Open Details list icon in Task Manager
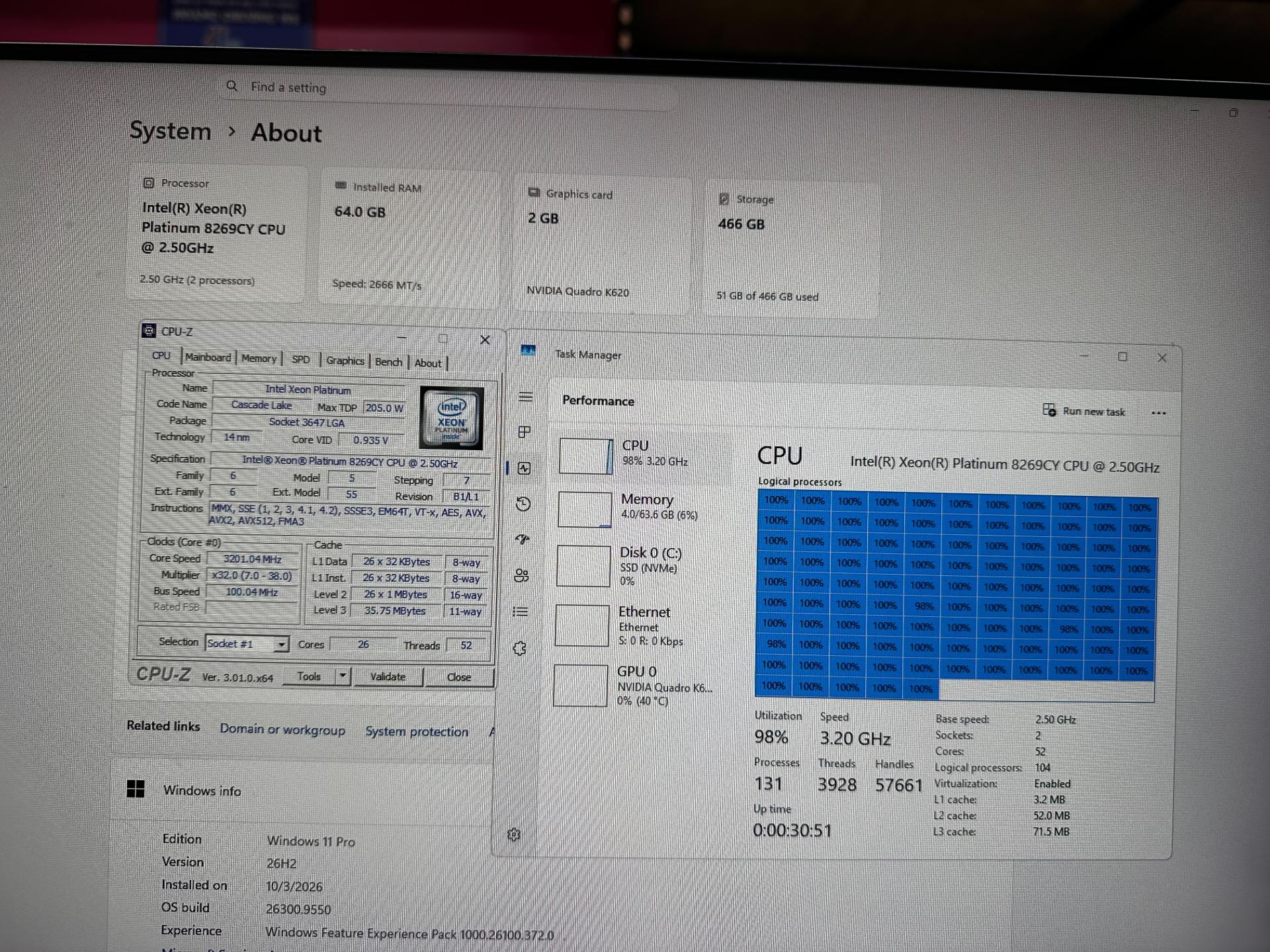The height and width of the screenshot is (952, 1270). pos(521,612)
